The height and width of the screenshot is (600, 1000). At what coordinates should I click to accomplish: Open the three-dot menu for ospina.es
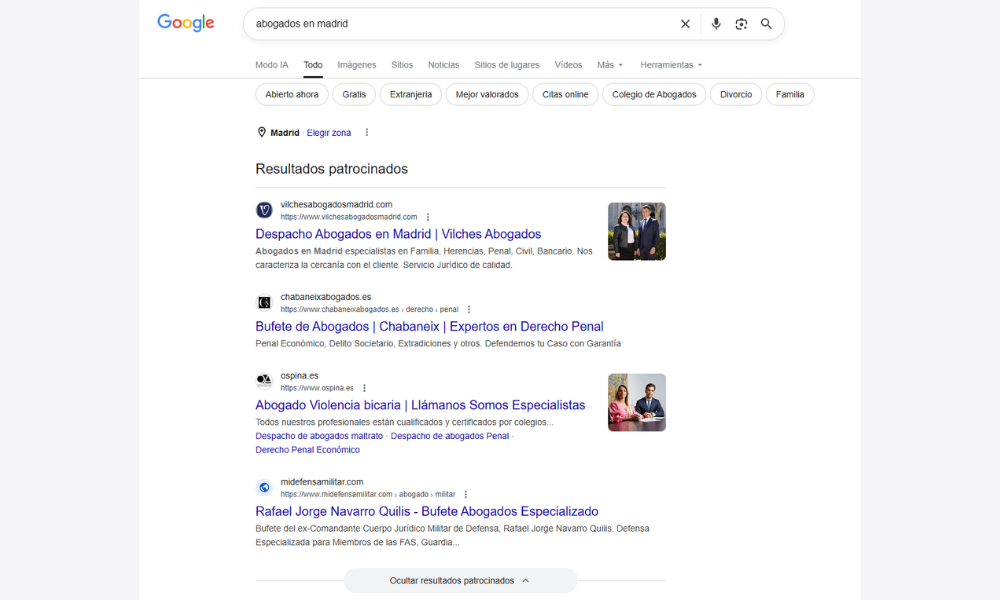point(364,388)
